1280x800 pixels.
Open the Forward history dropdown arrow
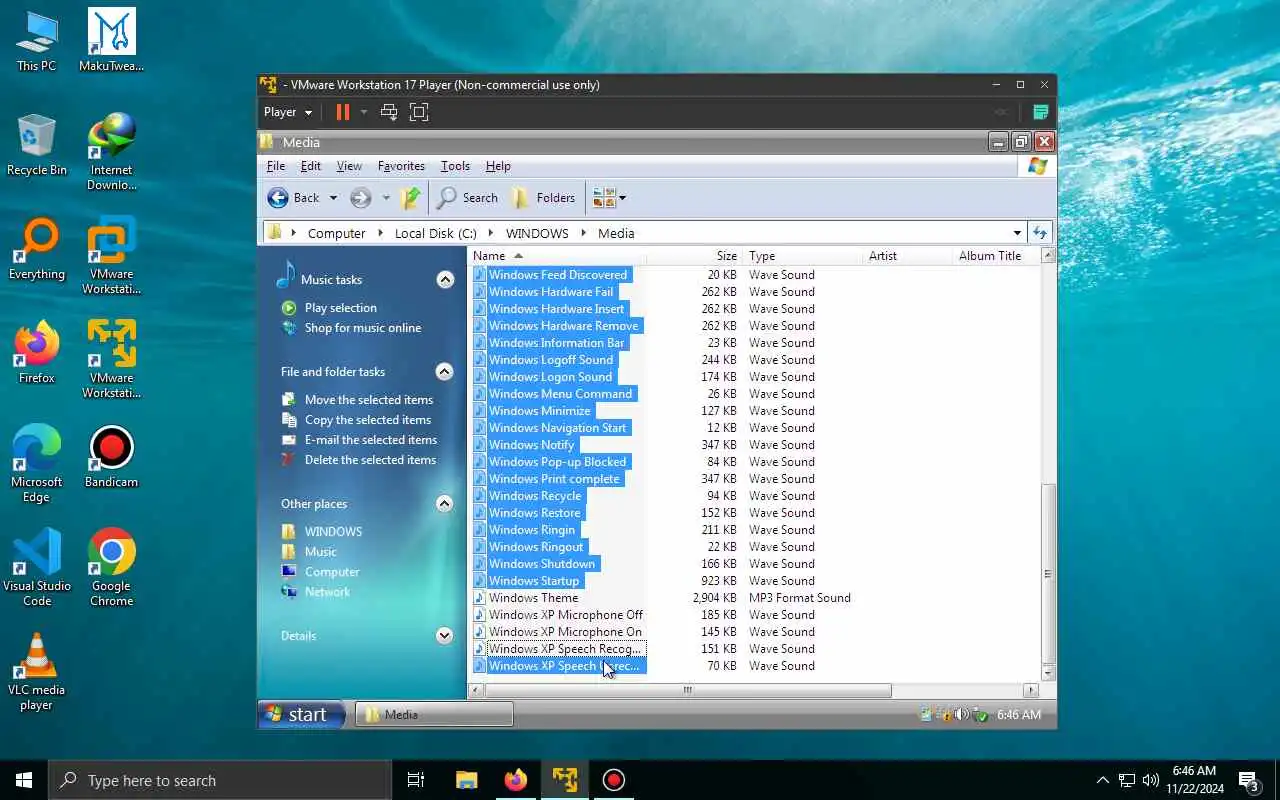386,198
